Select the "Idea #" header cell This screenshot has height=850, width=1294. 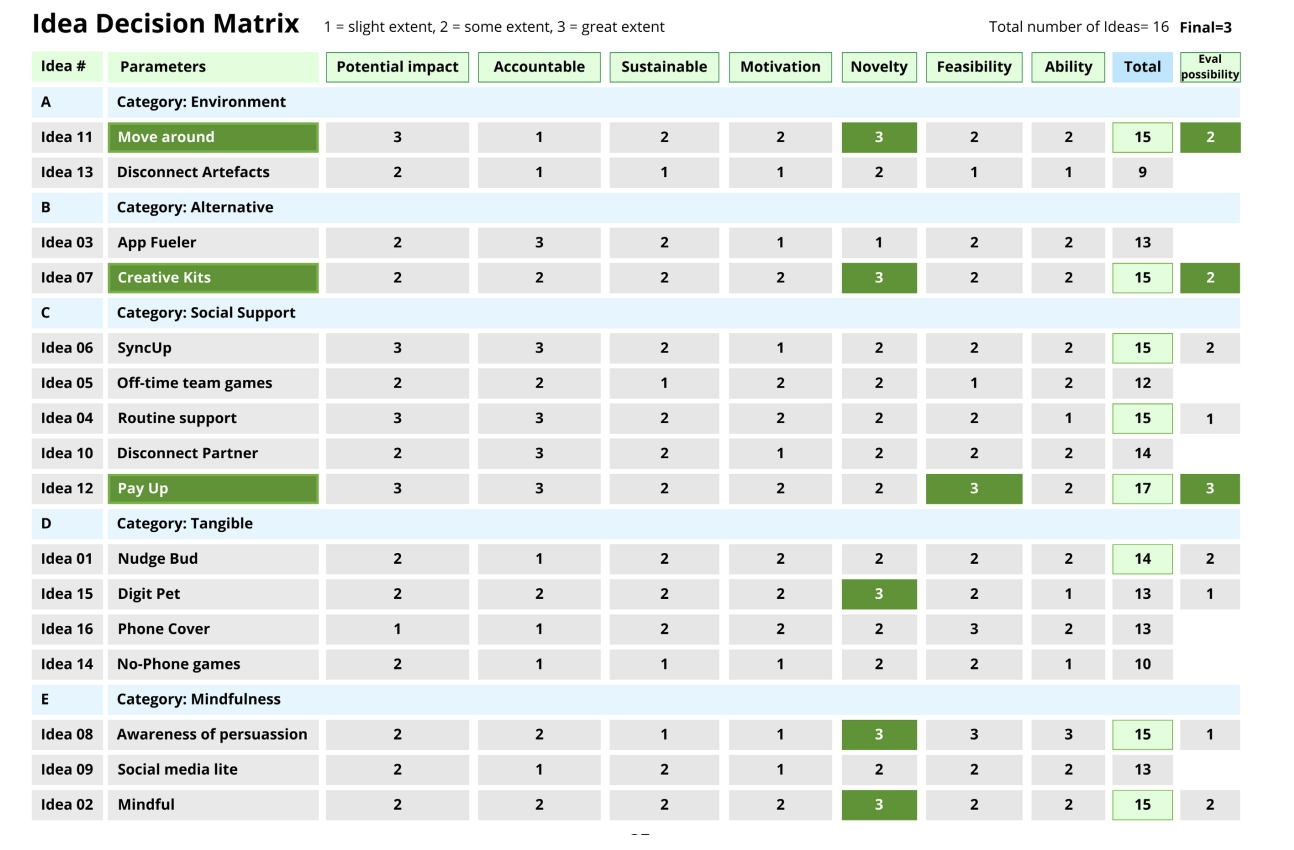pyautogui.click(x=66, y=67)
